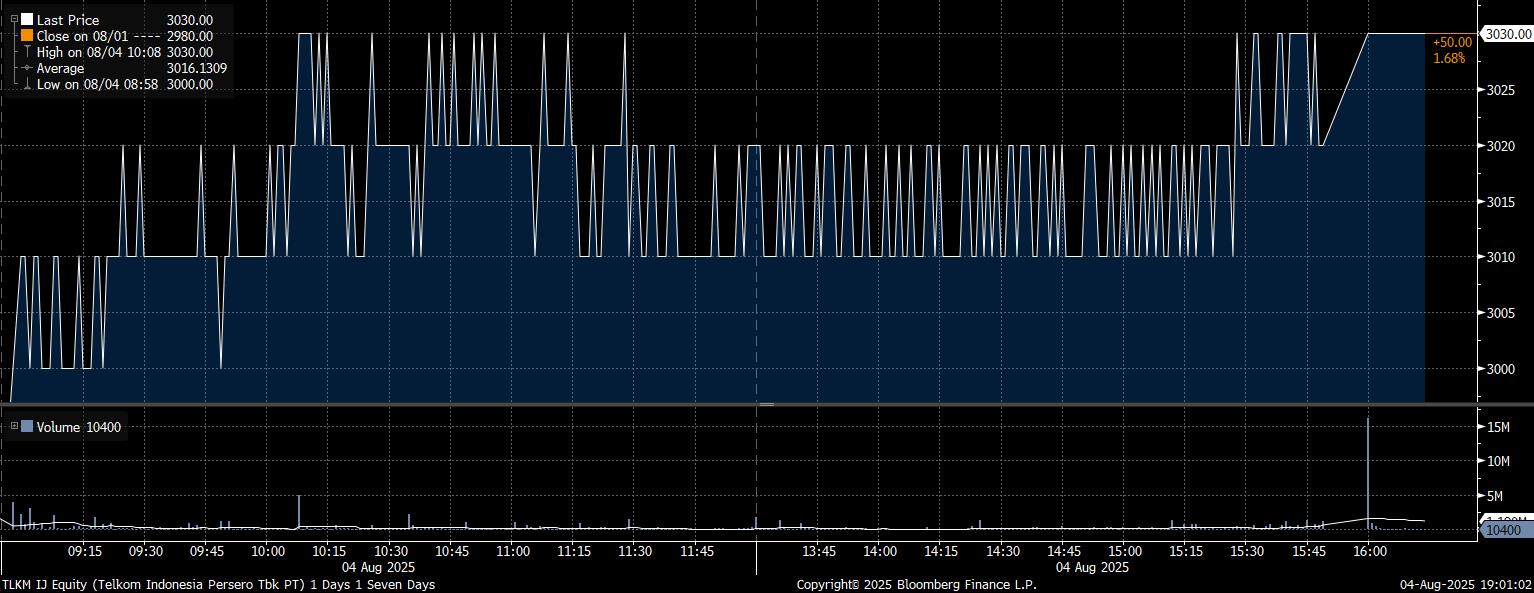
Task: Click the 10:00 time axis label
Action: coord(267,551)
